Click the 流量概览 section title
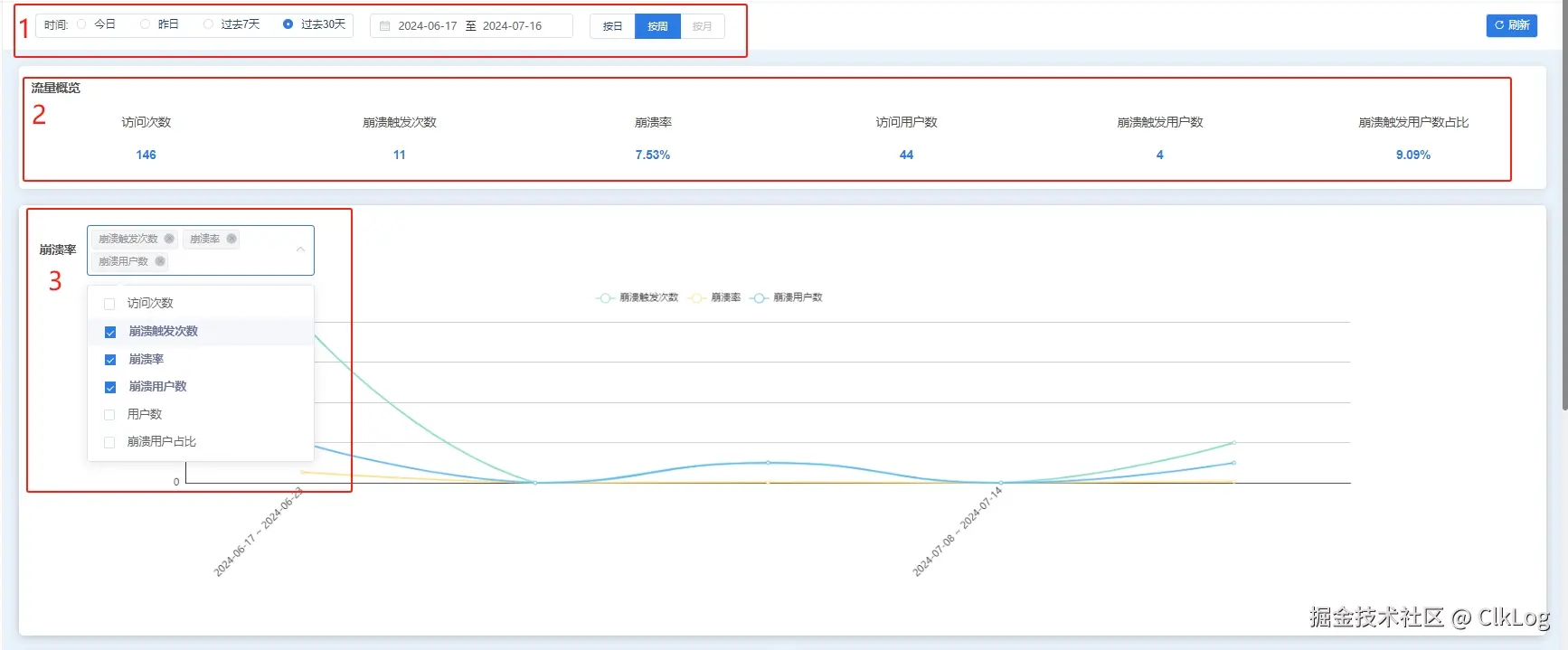 55,88
